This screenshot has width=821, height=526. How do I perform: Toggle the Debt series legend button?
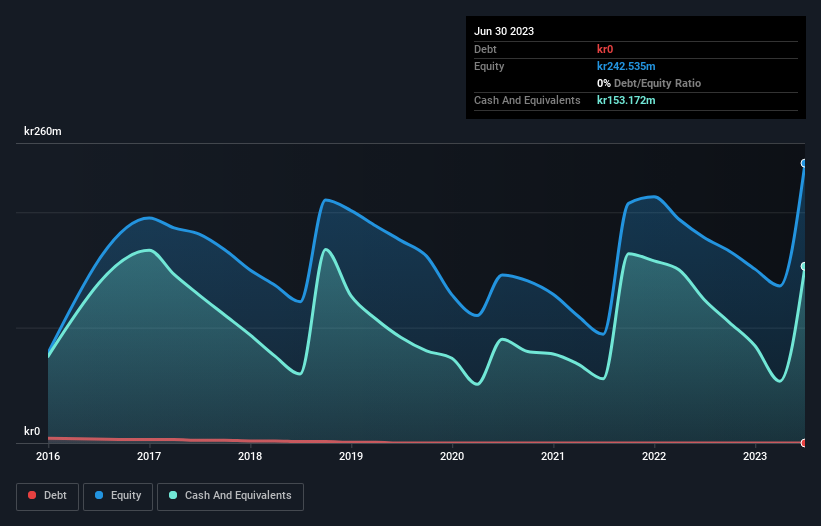click(48, 496)
